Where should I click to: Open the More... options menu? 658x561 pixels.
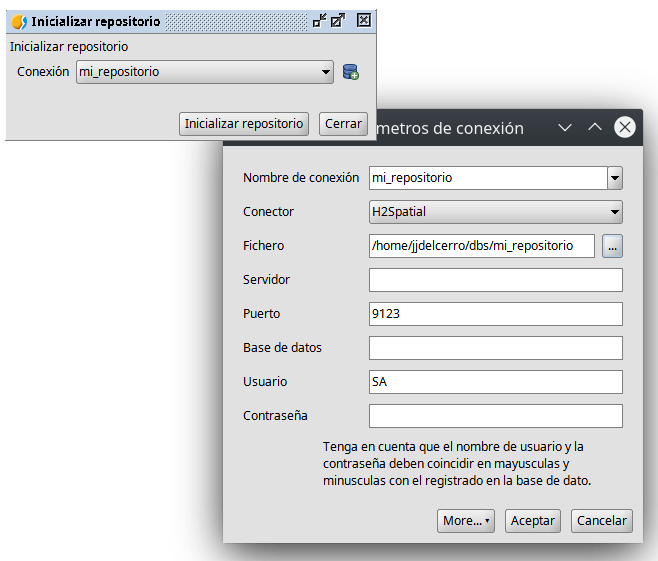(466, 520)
